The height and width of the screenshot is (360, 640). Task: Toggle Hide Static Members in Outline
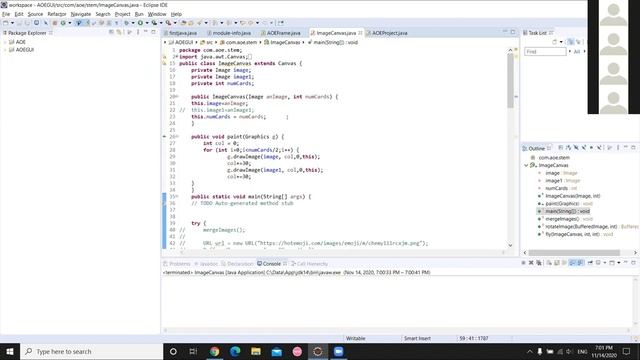[x=584, y=148]
